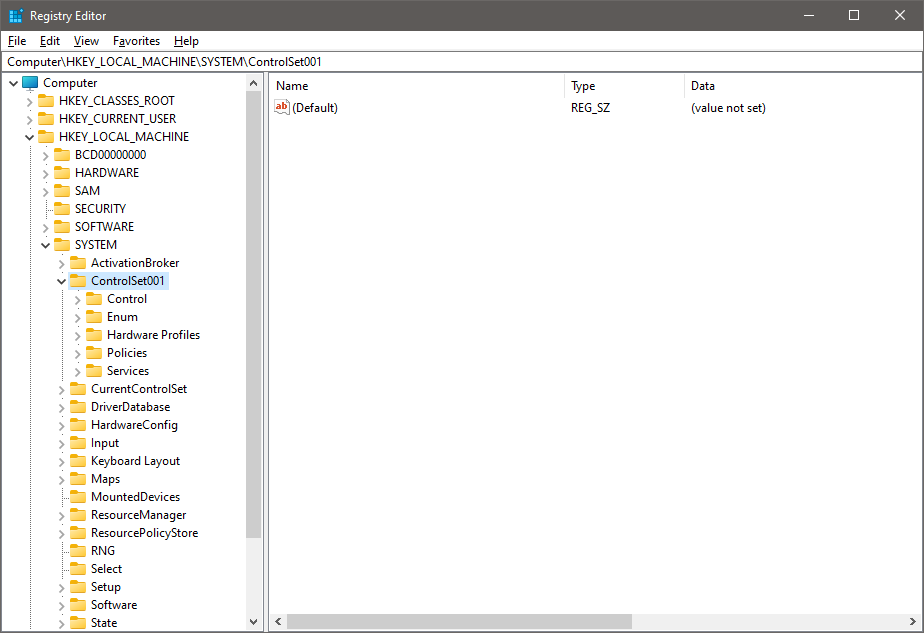This screenshot has width=924, height=633.
Task: Click the MountedDevices folder icon
Action: tap(78, 497)
